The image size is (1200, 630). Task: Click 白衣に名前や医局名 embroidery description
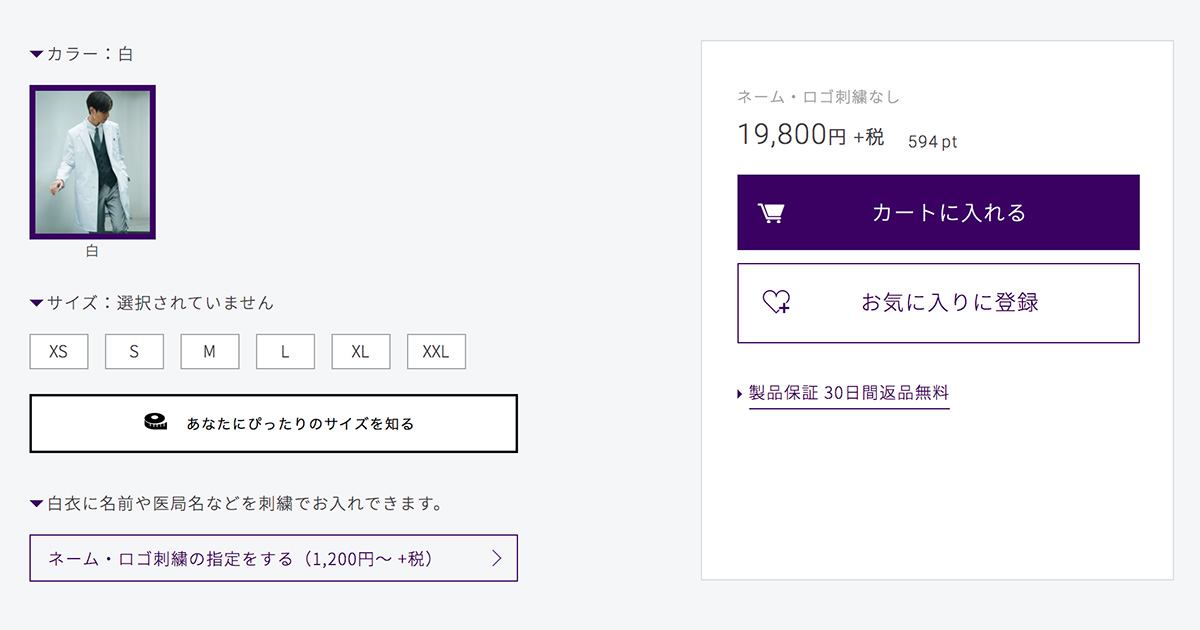245,504
